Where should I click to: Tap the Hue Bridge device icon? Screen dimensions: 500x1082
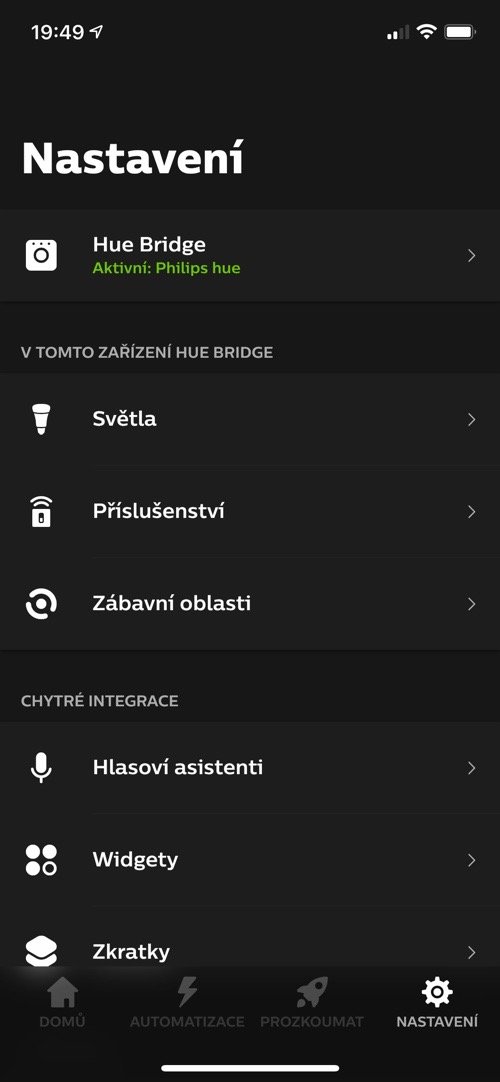[41, 255]
